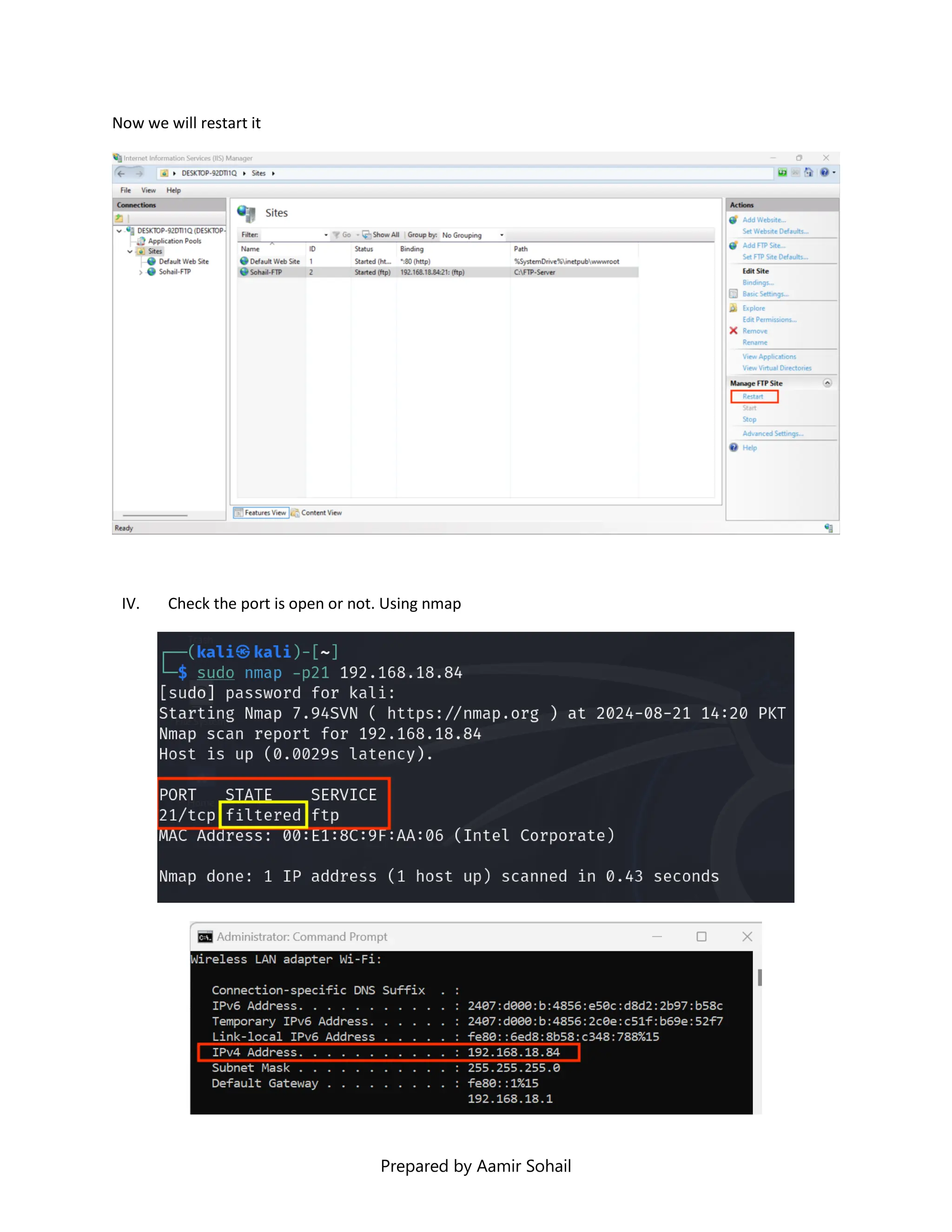952x1232 pixels.
Task: Click the connect icon under Connections header
Action: coord(119,218)
